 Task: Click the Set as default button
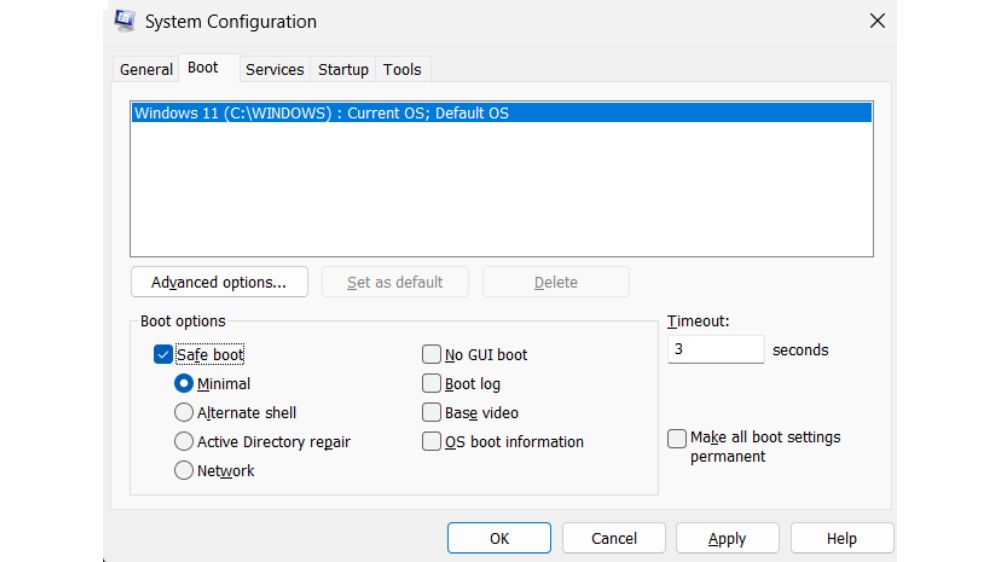pos(395,282)
